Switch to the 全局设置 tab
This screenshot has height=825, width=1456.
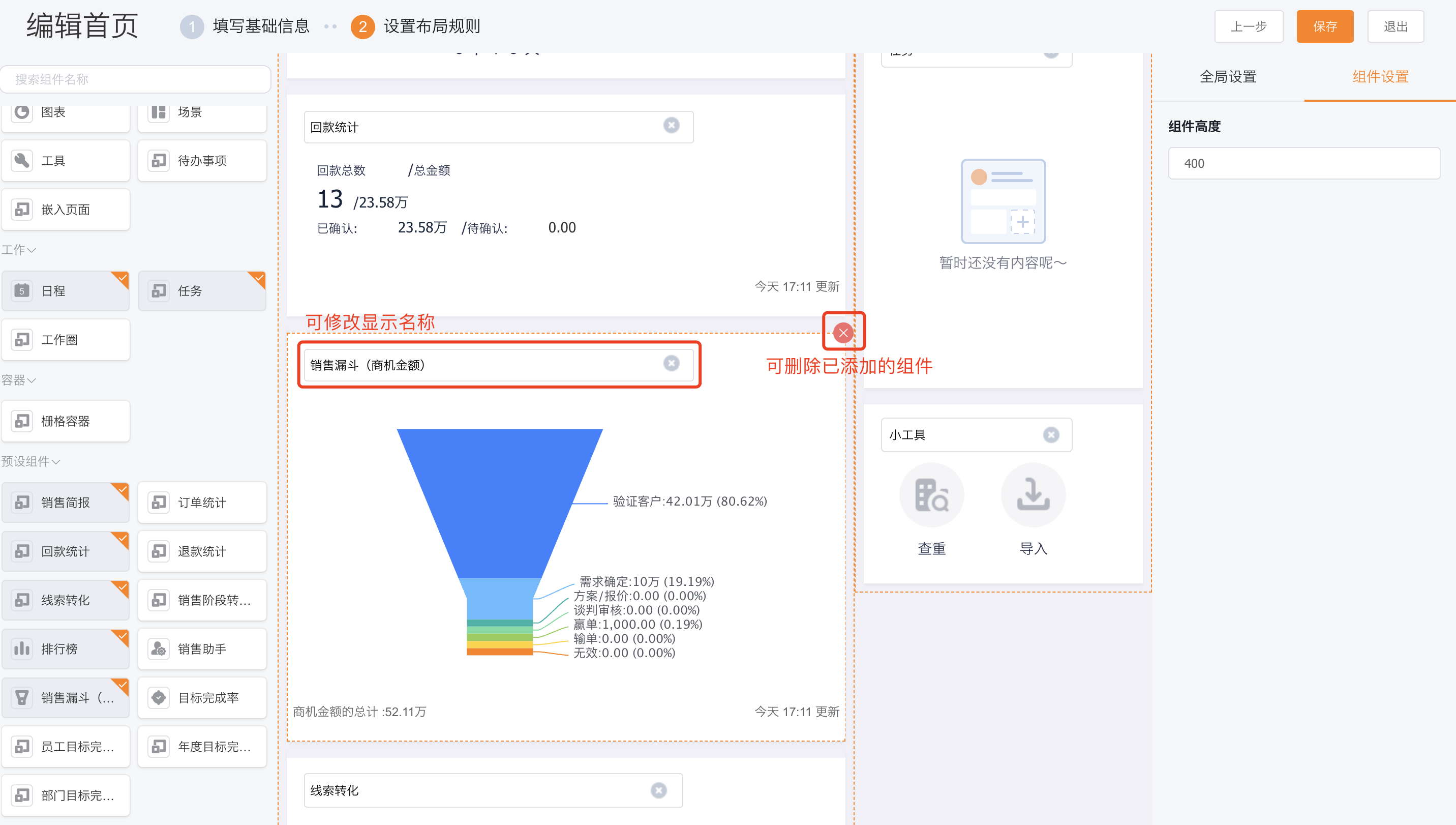tap(1228, 77)
